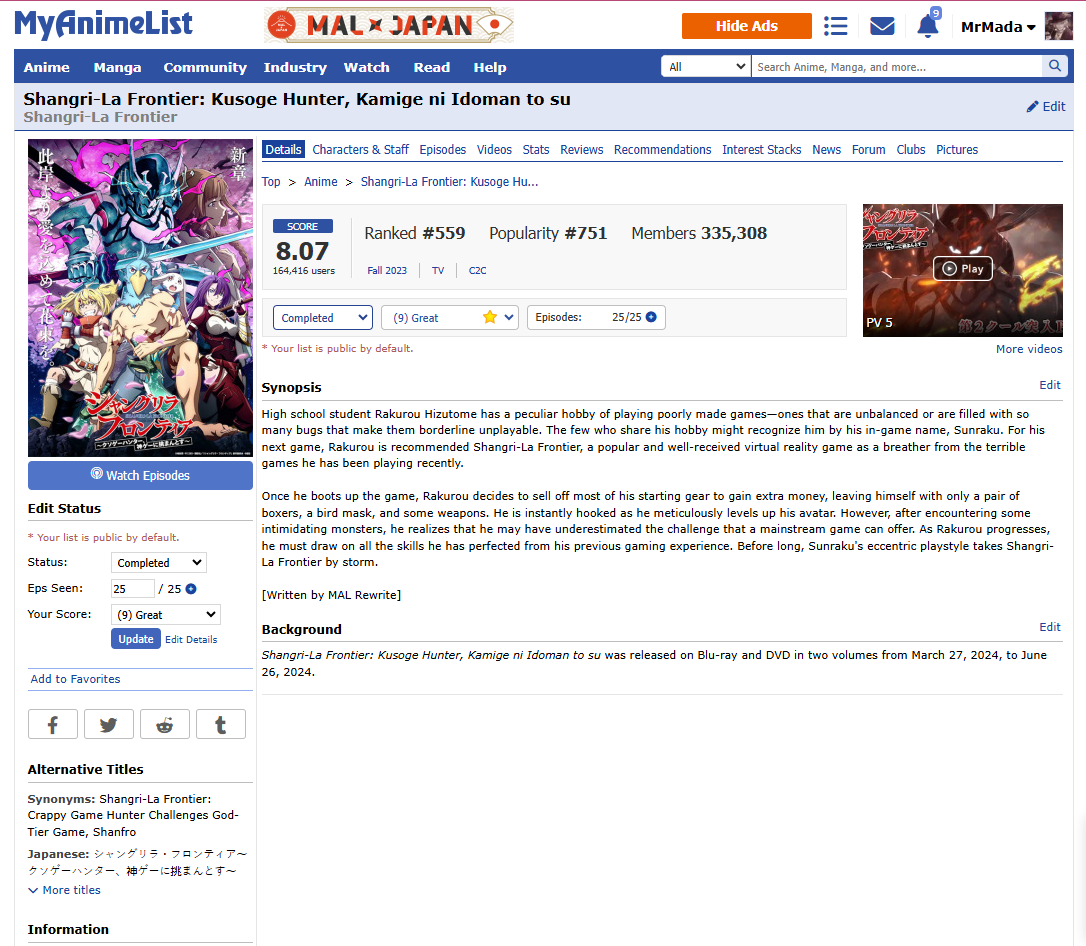Viewport: 1086px width, 946px height.
Task: Open Completed status dropdown near score
Action: pyautogui.click(x=323, y=318)
